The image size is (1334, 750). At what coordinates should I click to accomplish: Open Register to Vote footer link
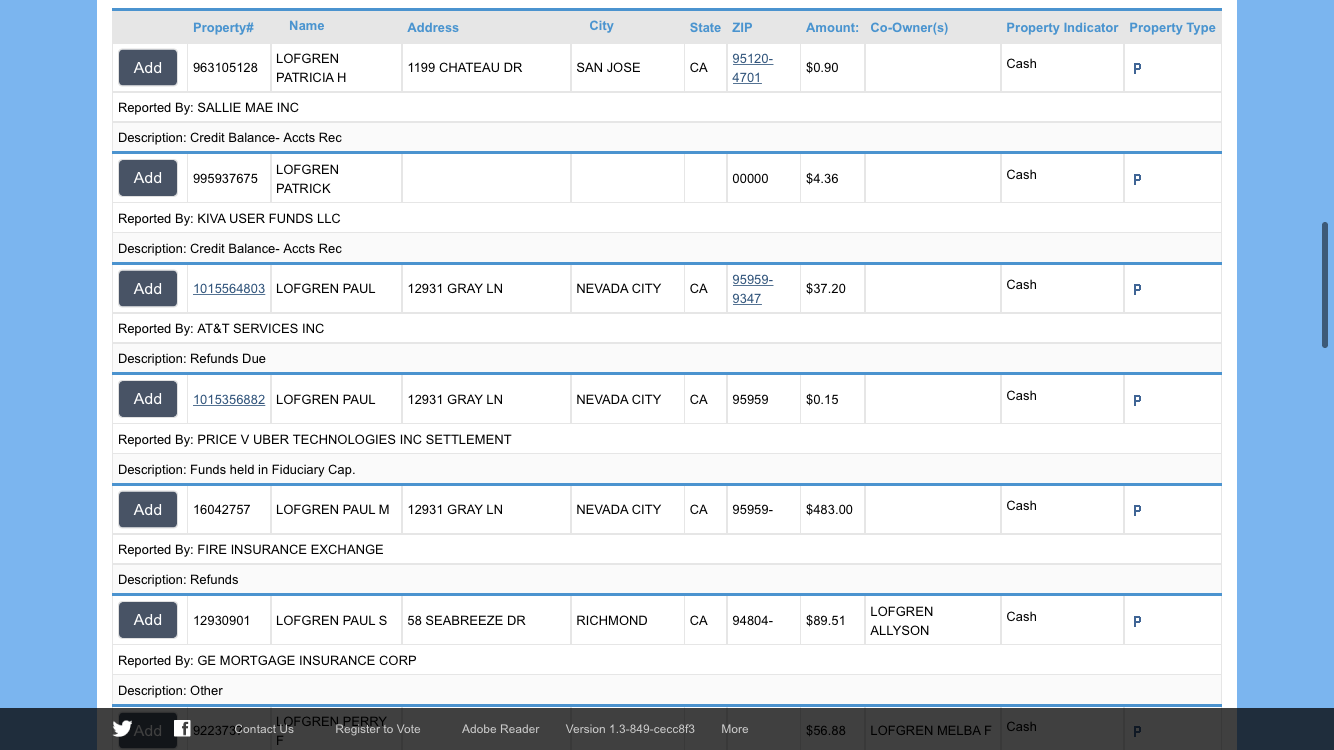tap(378, 729)
